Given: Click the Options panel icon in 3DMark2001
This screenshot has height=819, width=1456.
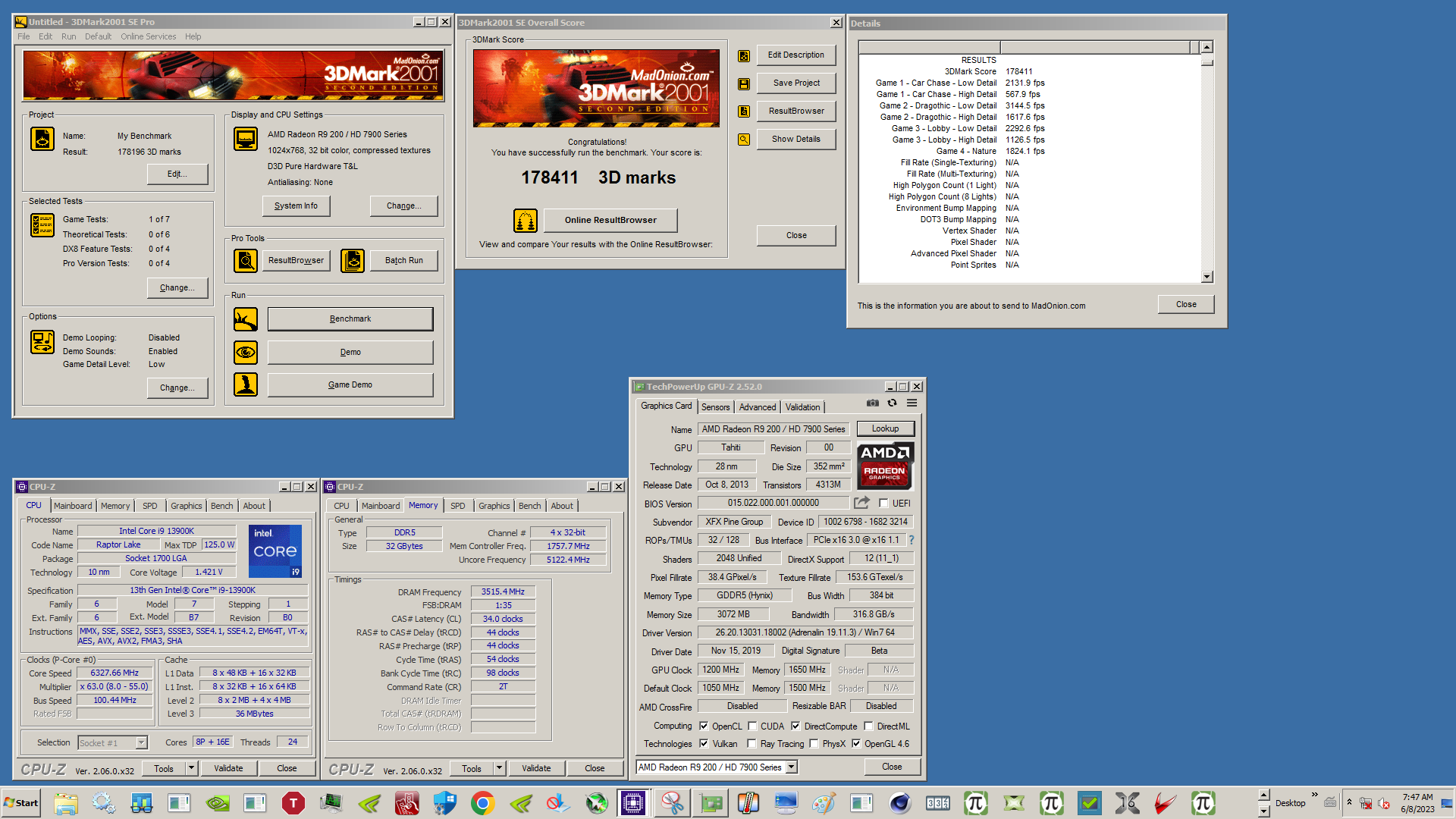Looking at the screenshot, I should tap(42, 342).
